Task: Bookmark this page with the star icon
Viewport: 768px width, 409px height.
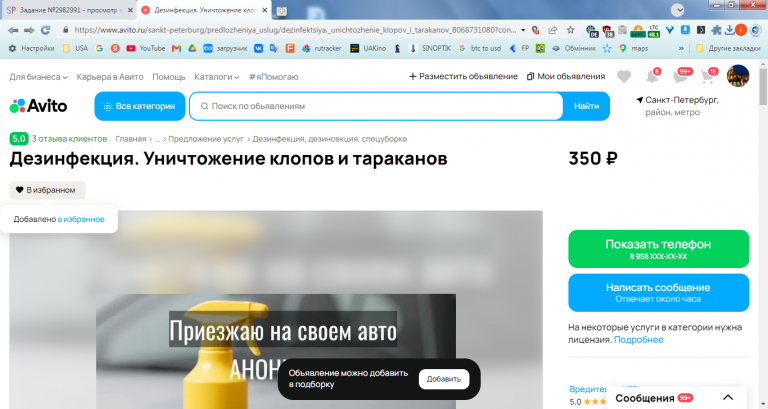Action: (x=571, y=30)
